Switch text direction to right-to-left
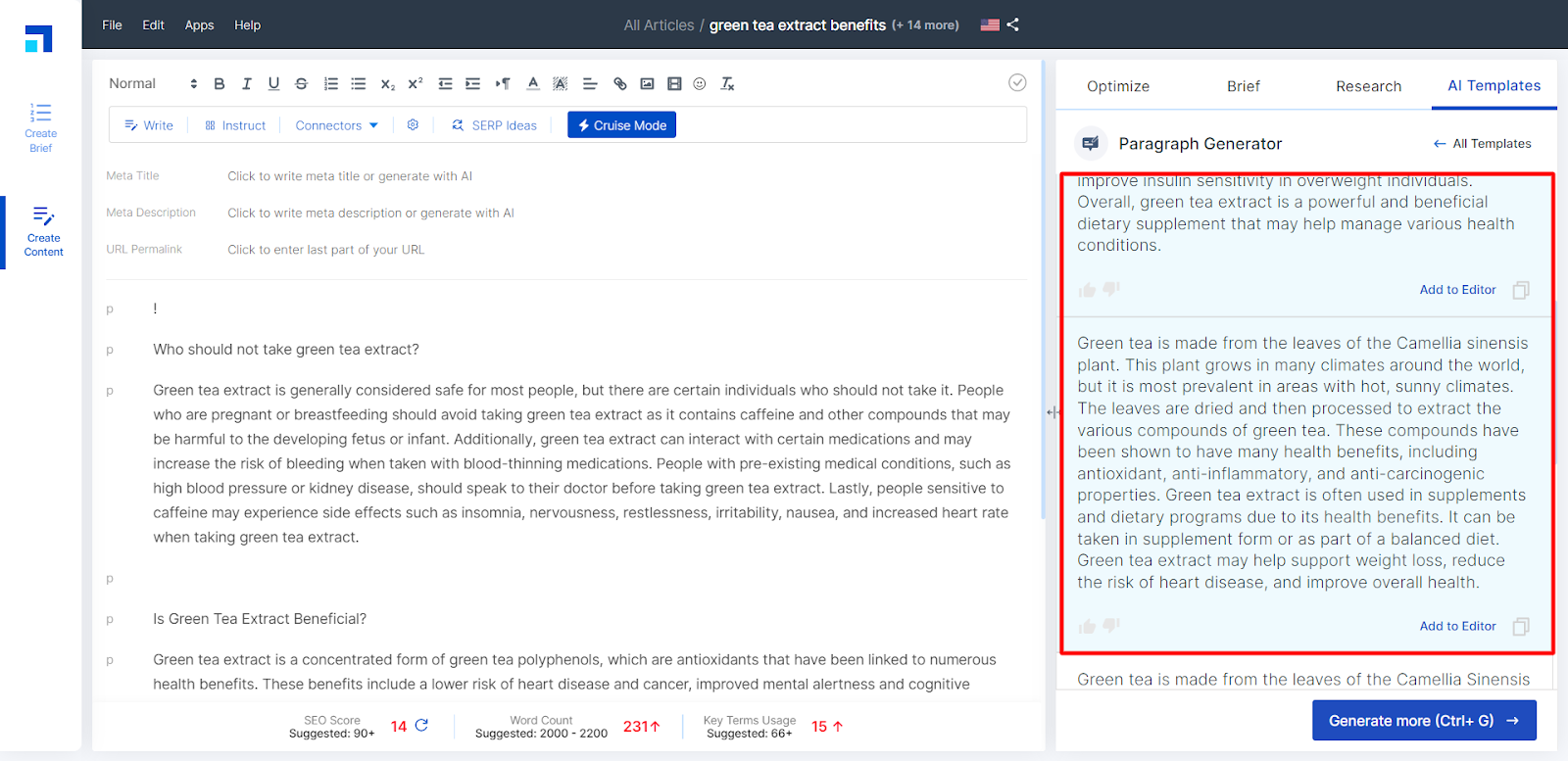The image size is (1568, 761). click(x=503, y=84)
